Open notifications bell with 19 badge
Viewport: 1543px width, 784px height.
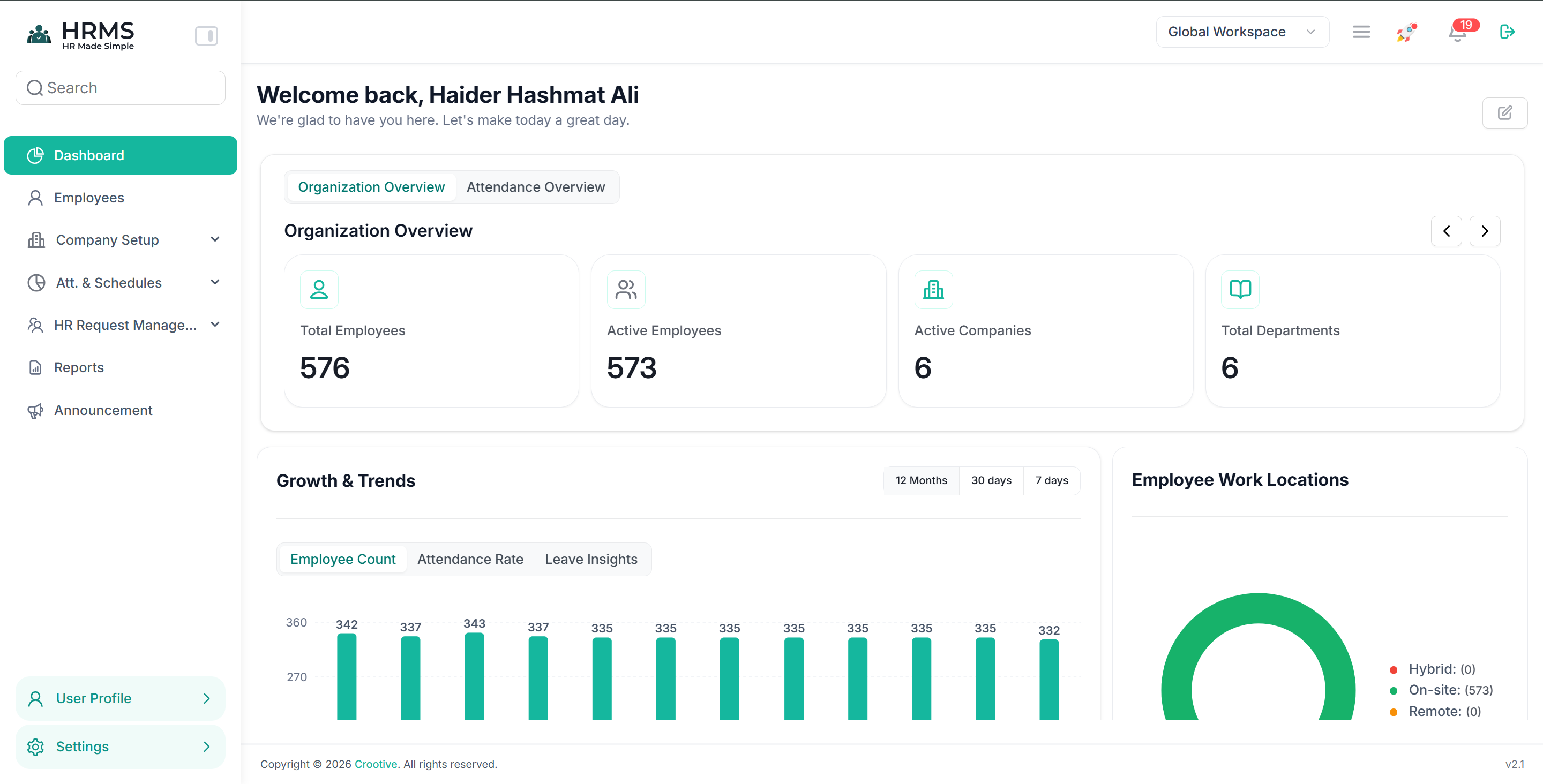1458,32
